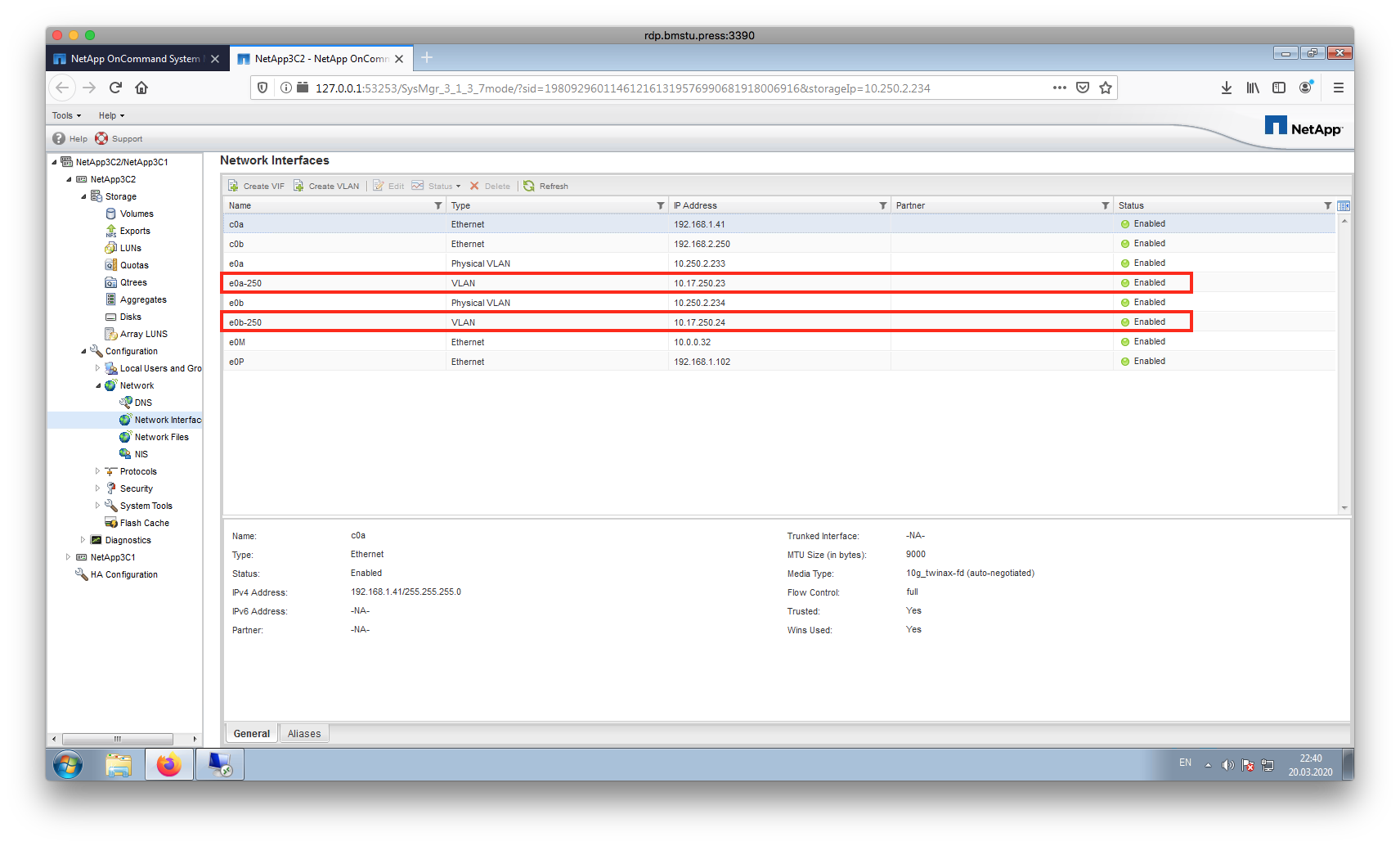
Task: Filter the Name column
Action: tap(438, 205)
